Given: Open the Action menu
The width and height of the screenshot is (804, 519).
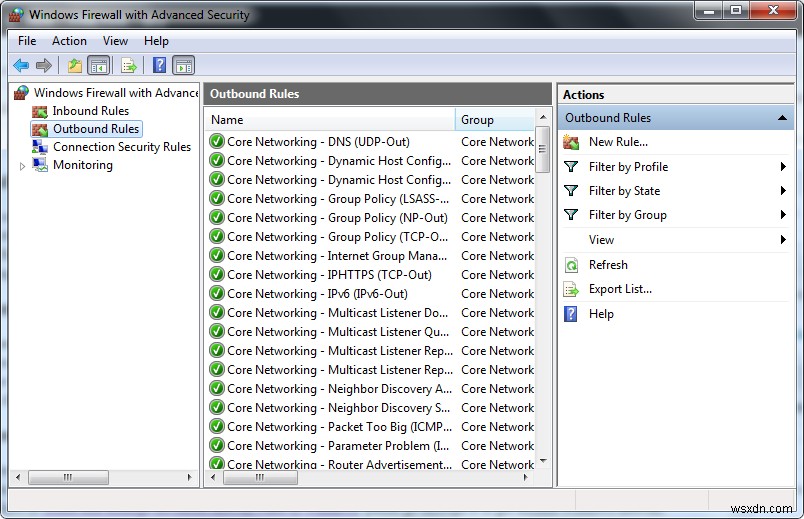Looking at the screenshot, I should pos(69,41).
